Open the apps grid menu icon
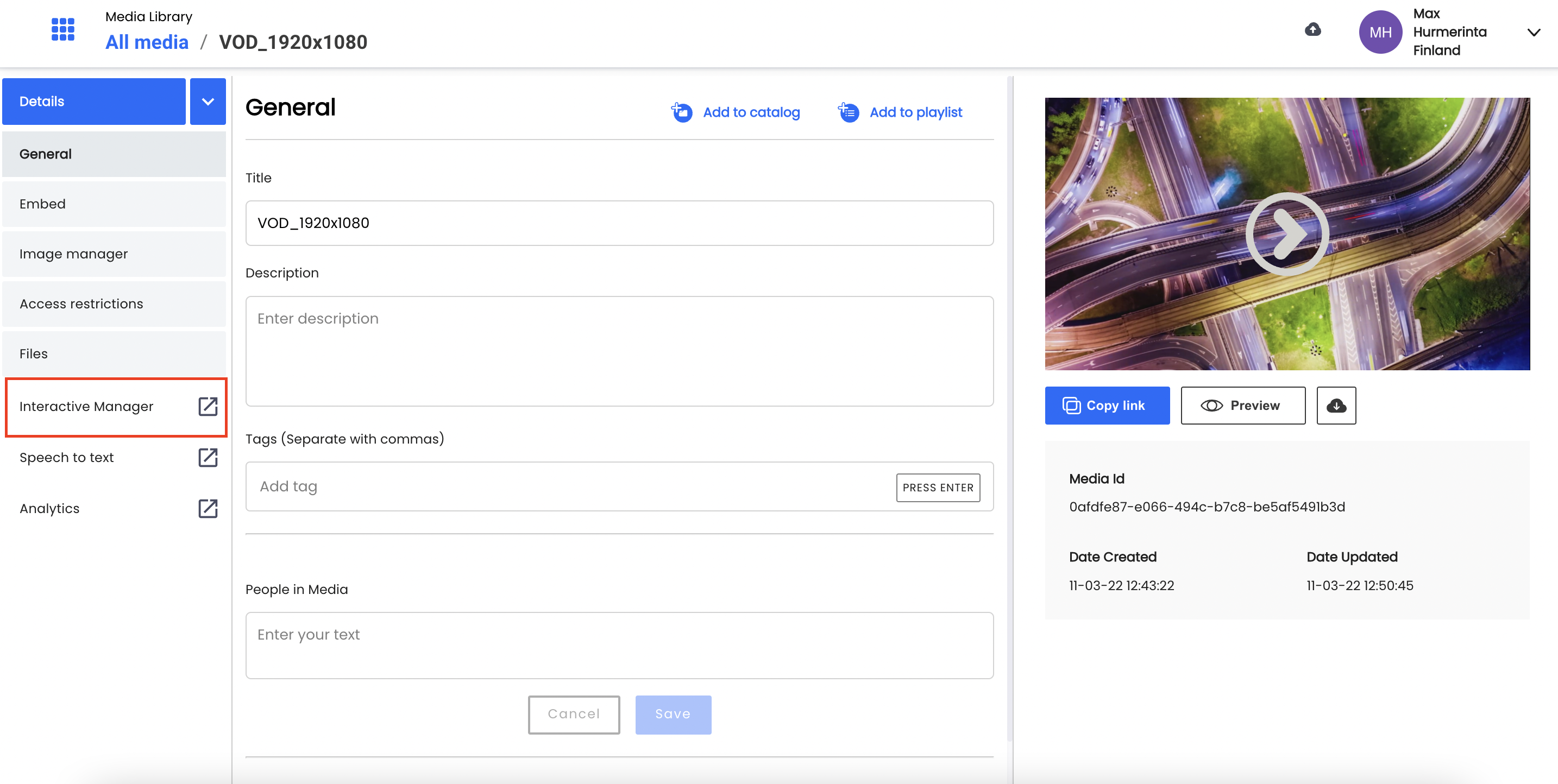1558x784 pixels. 63,29
